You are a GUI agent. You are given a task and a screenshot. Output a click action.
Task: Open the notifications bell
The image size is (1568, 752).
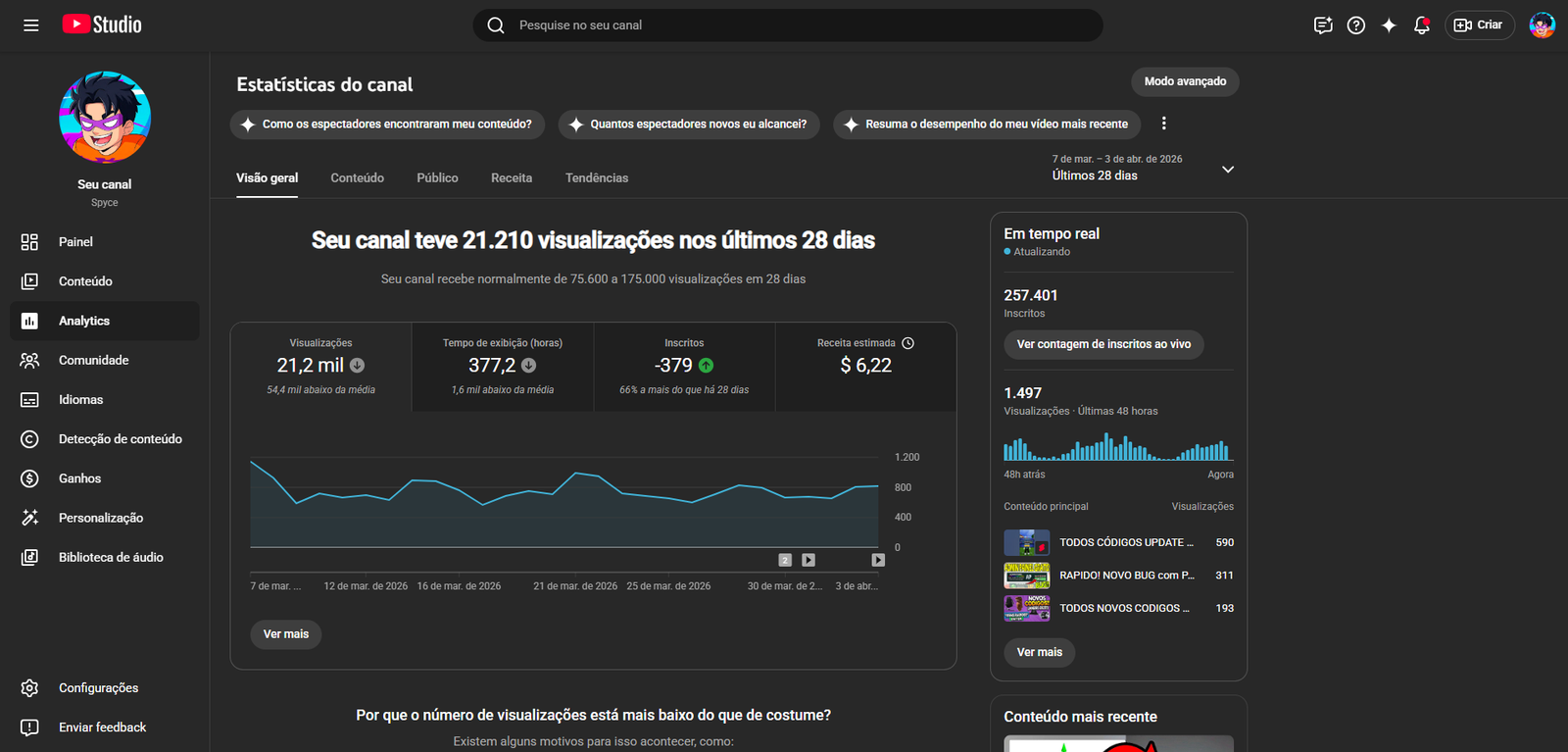pyautogui.click(x=1421, y=25)
